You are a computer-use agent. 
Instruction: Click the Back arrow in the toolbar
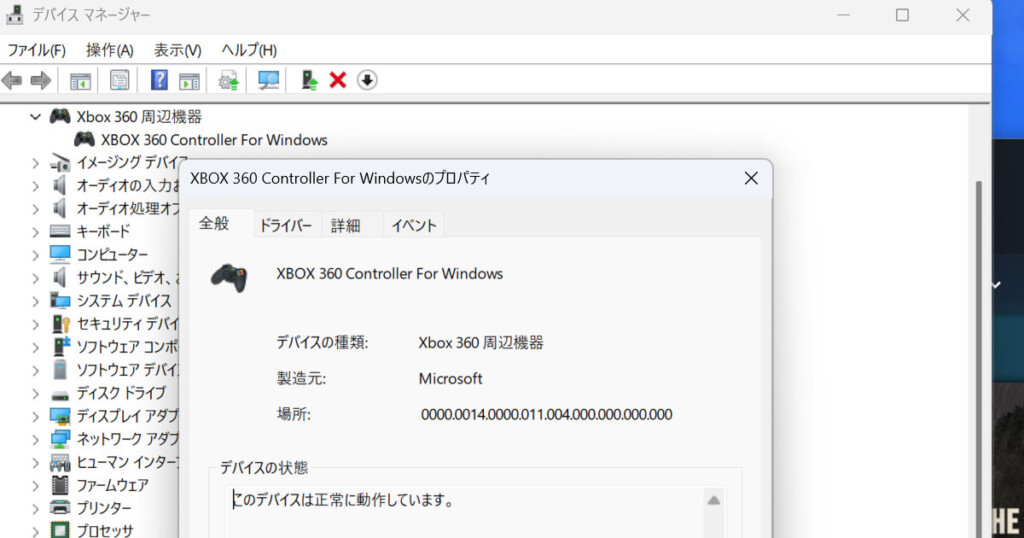[x=12, y=80]
